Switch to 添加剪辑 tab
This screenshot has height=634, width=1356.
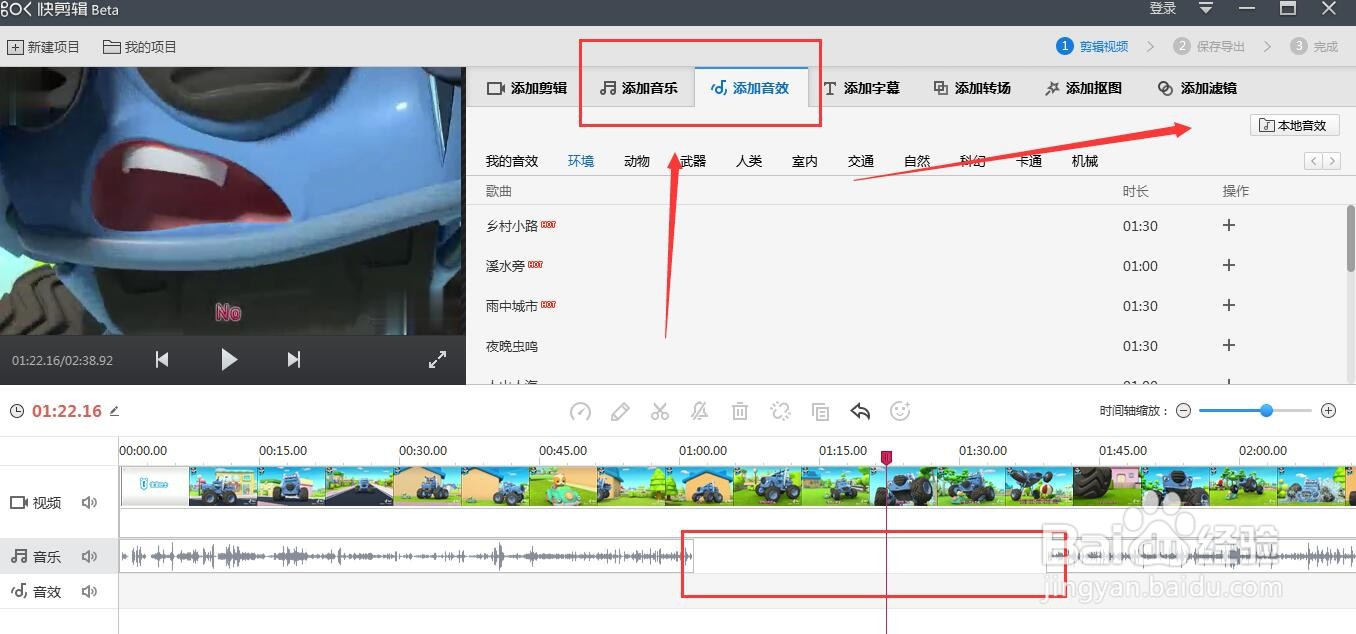point(527,88)
